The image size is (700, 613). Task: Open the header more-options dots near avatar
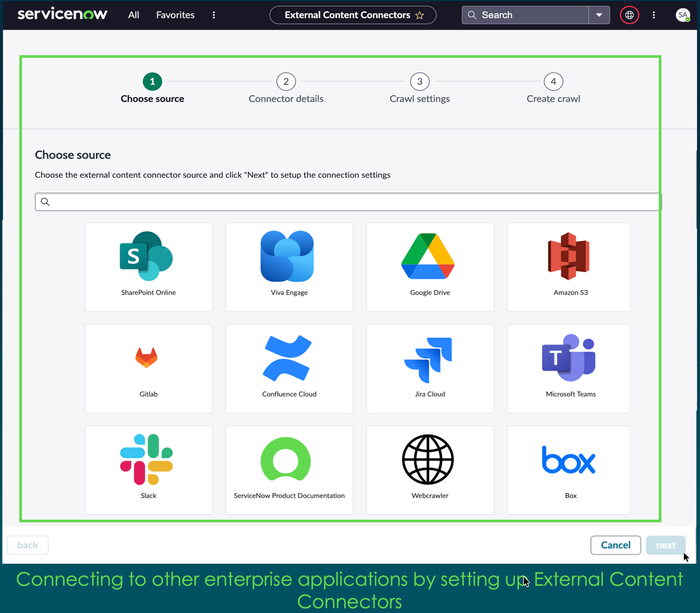(654, 15)
